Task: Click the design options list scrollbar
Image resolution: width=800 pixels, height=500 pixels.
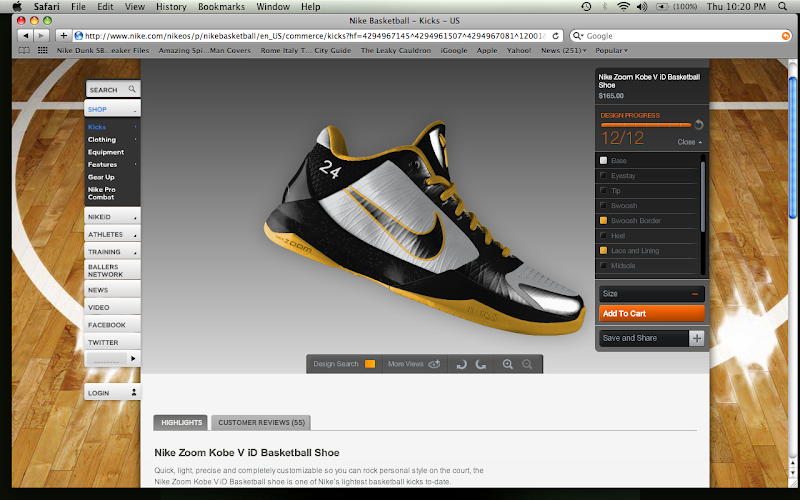Action: pyautogui.click(x=703, y=196)
